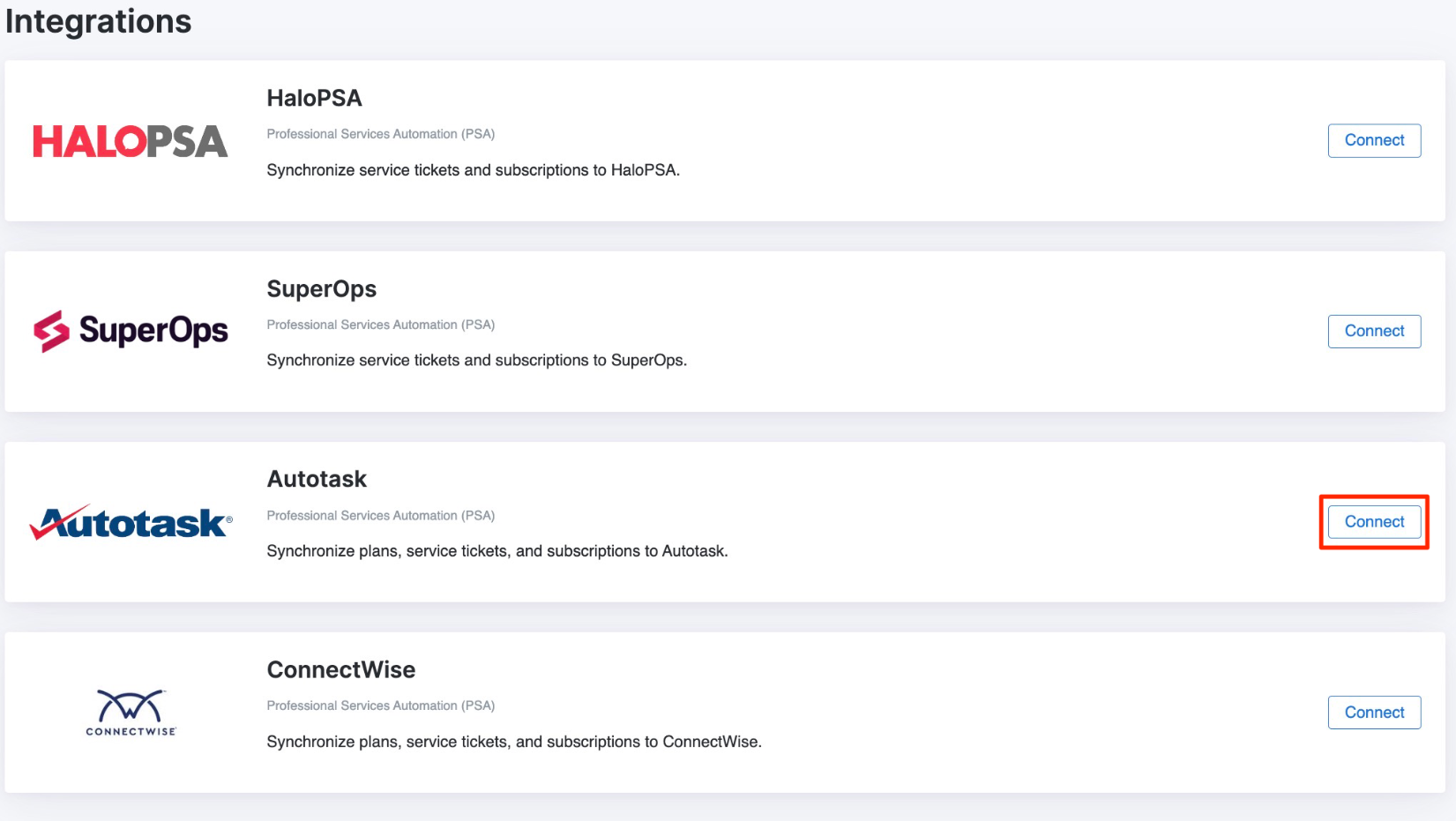
Task: Select the SuperOps title text
Action: [x=321, y=289]
